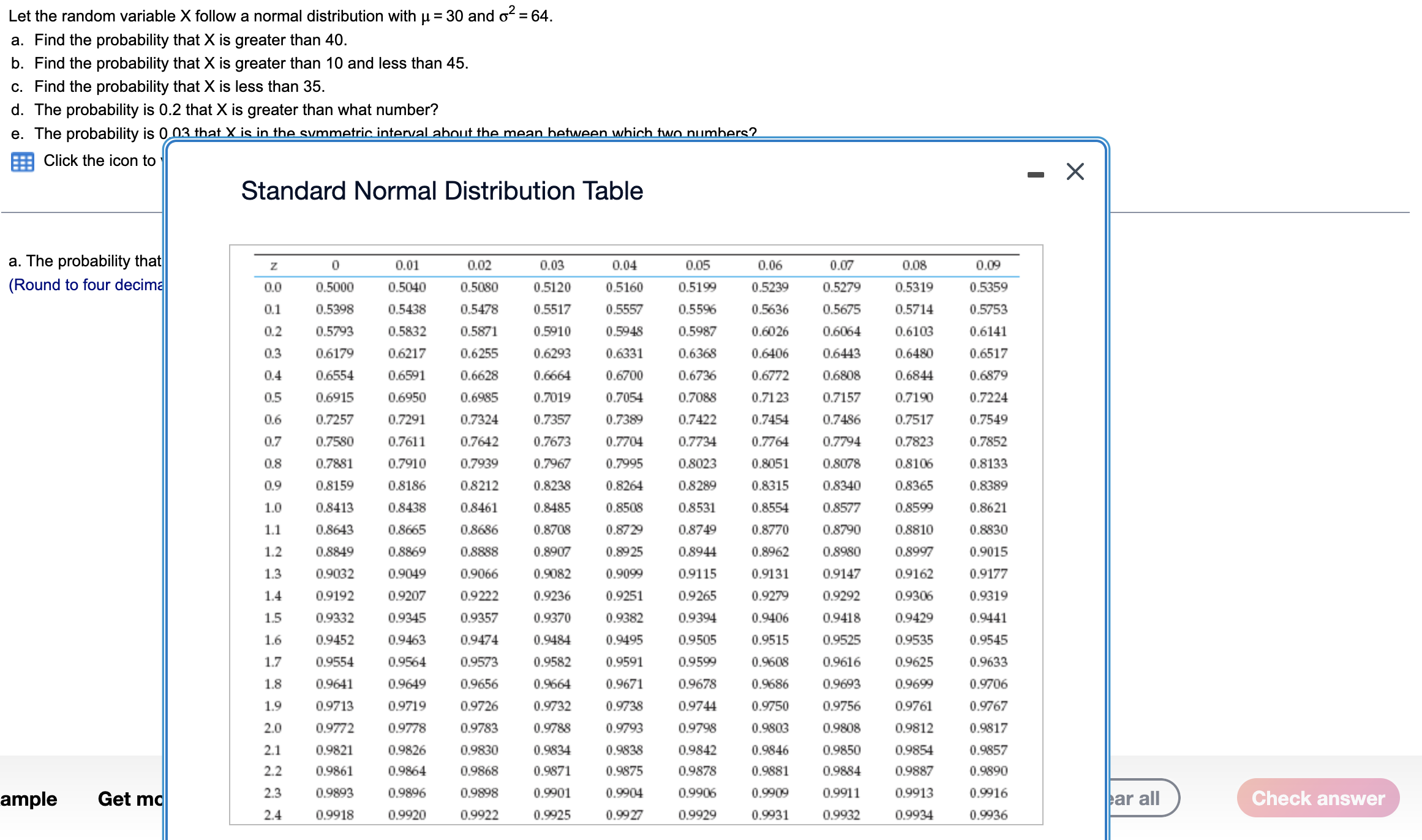The height and width of the screenshot is (840, 1422).
Task: Select the value 0.9772 for z 2.0
Action: [x=335, y=727]
